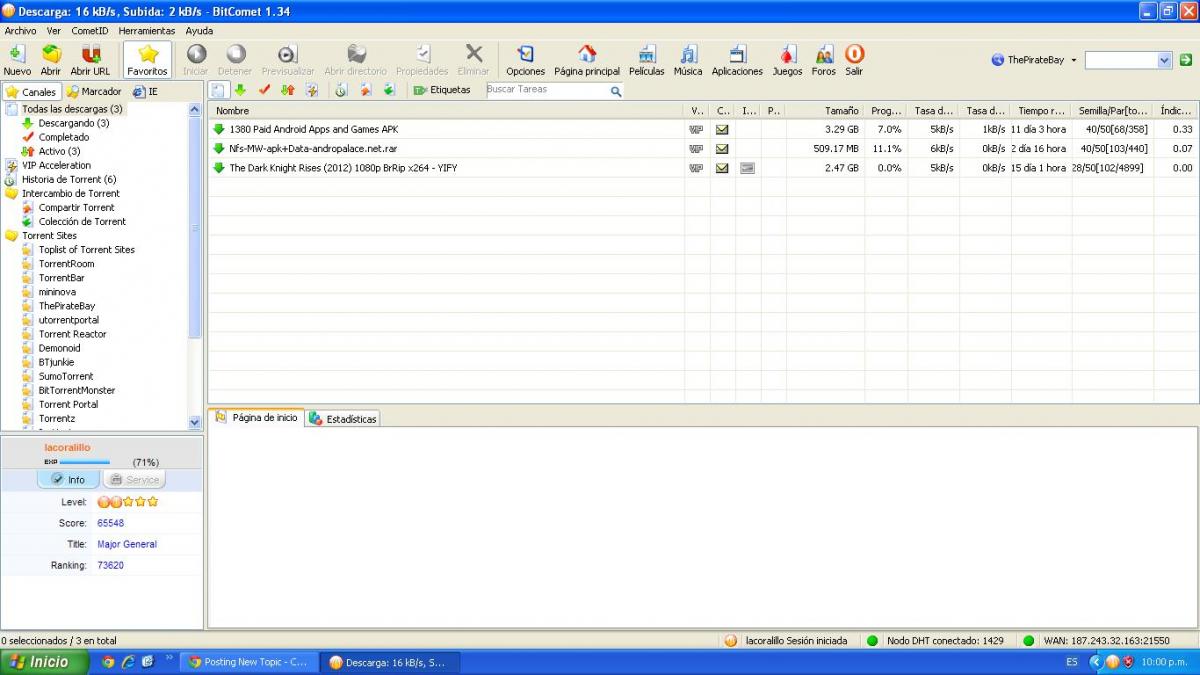Sort by the Tamaño column header

point(825,111)
